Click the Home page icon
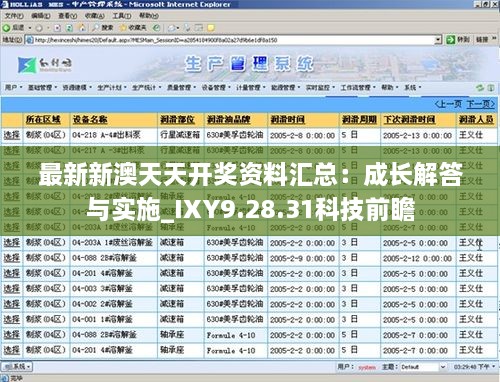 [x=82, y=28]
